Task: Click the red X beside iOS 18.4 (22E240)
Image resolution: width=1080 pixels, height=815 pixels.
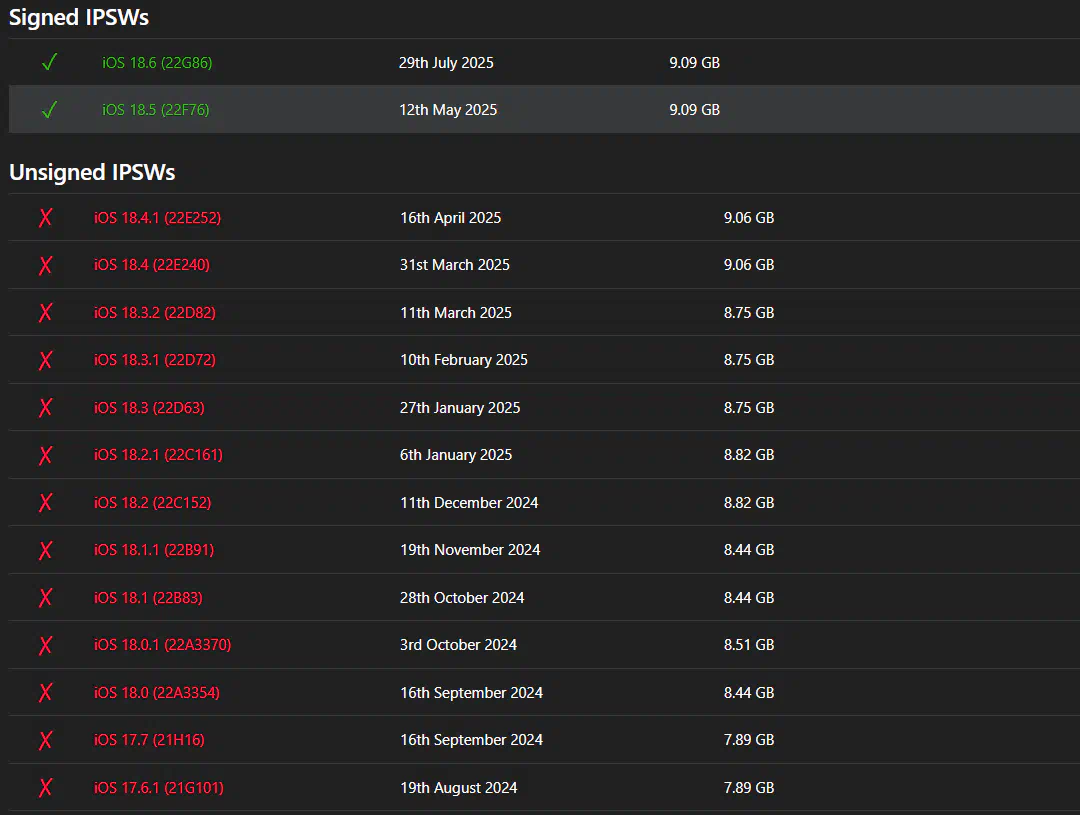Action: click(x=45, y=265)
